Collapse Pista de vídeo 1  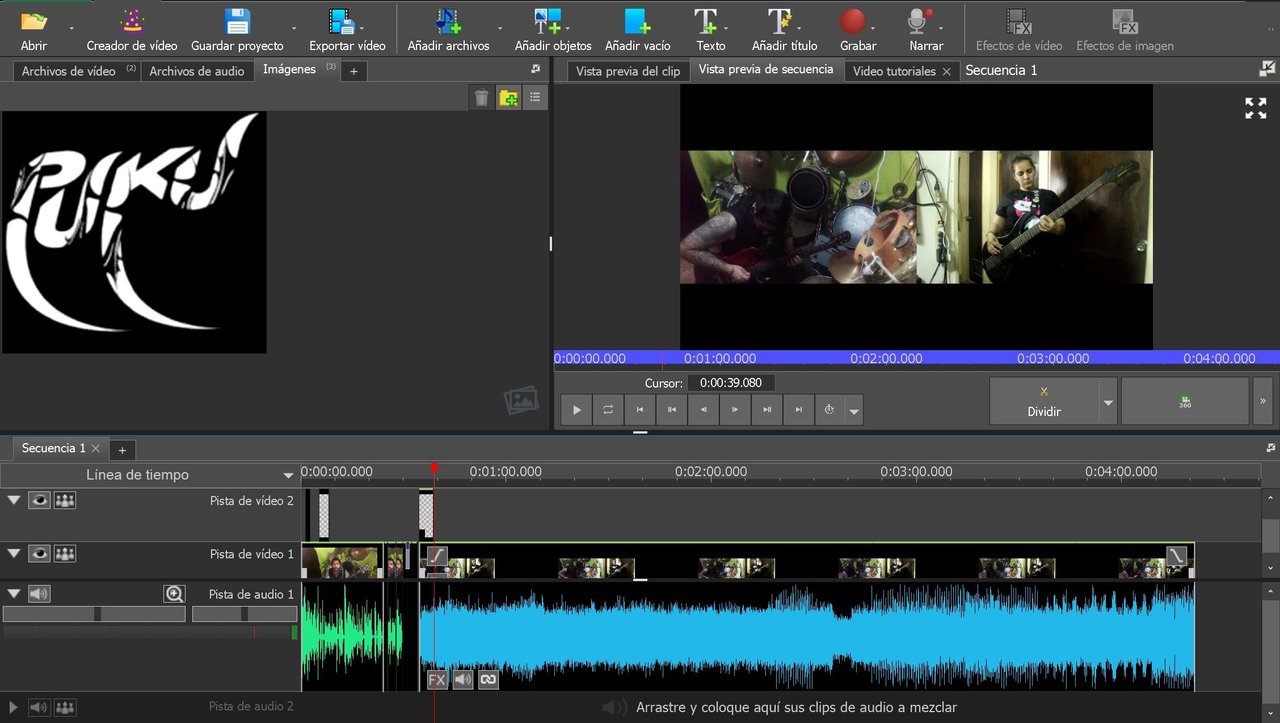[14, 553]
